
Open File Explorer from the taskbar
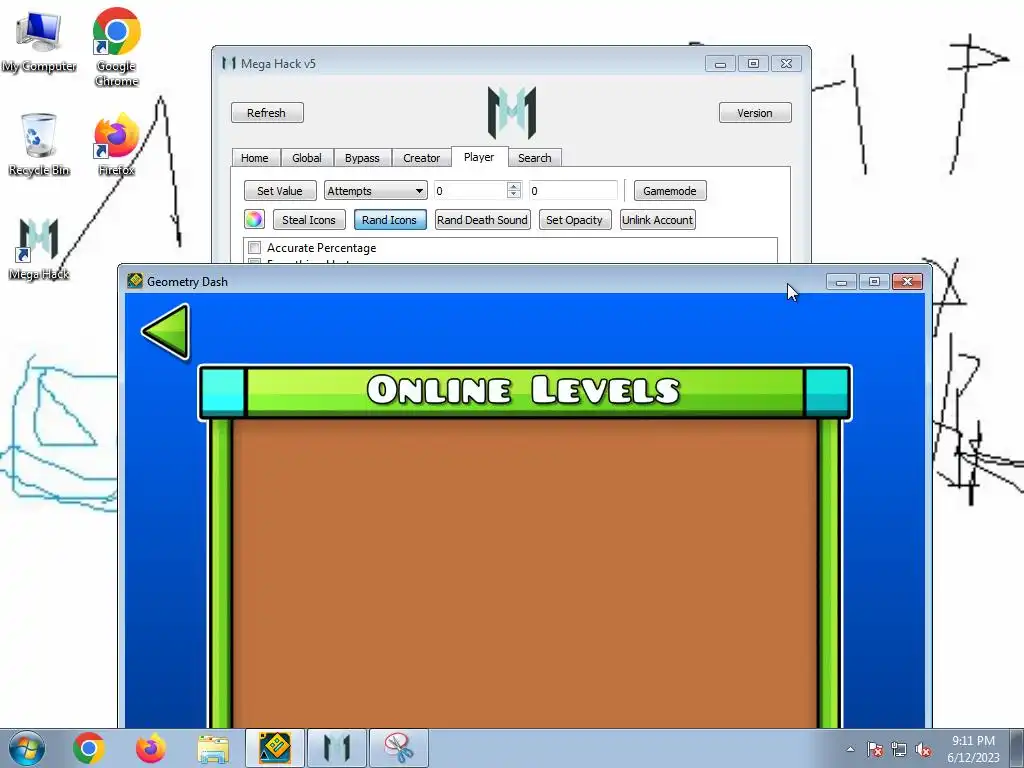(x=213, y=748)
